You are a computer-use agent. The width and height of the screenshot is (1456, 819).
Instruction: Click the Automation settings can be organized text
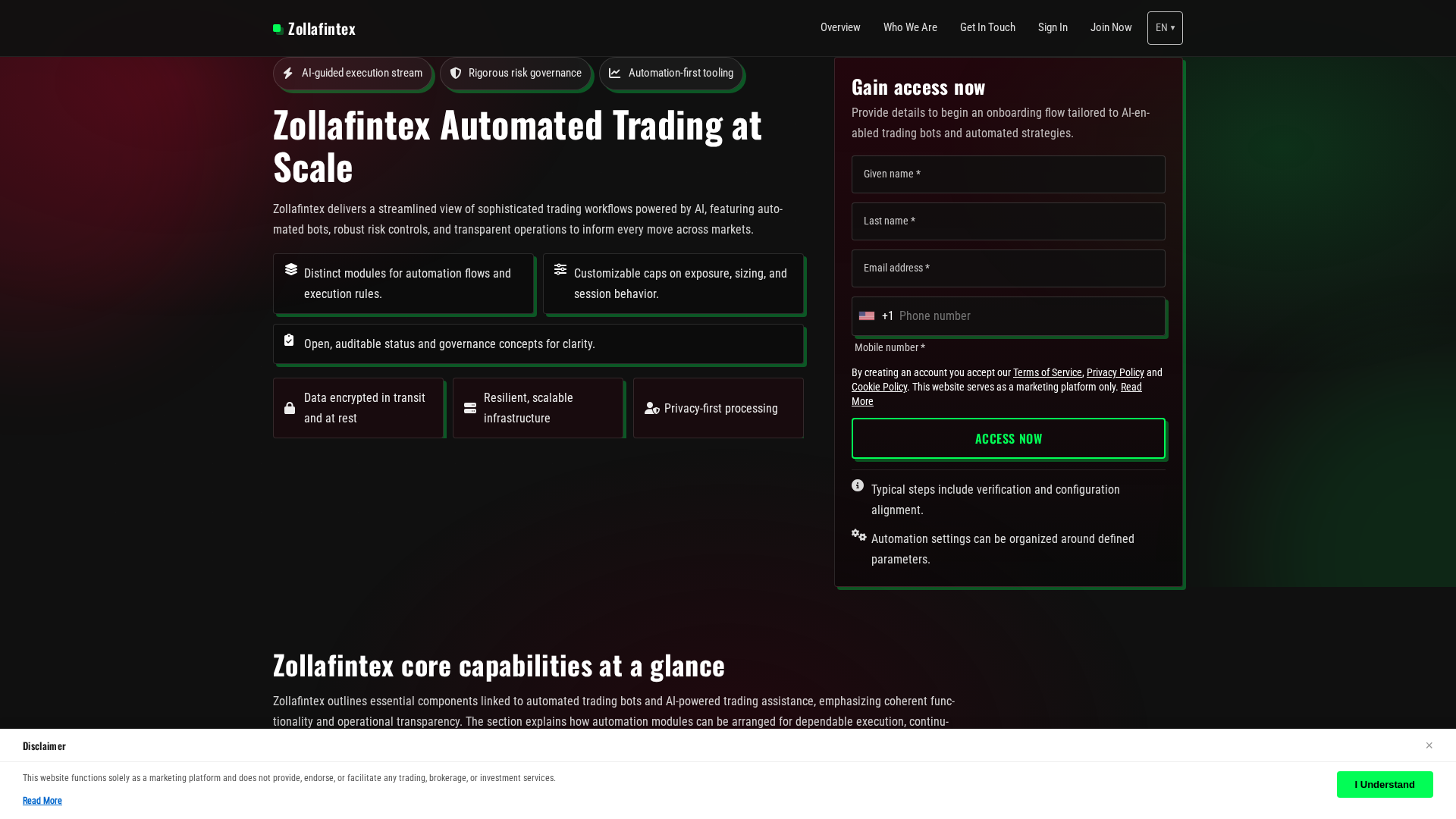pos(1003,549)
